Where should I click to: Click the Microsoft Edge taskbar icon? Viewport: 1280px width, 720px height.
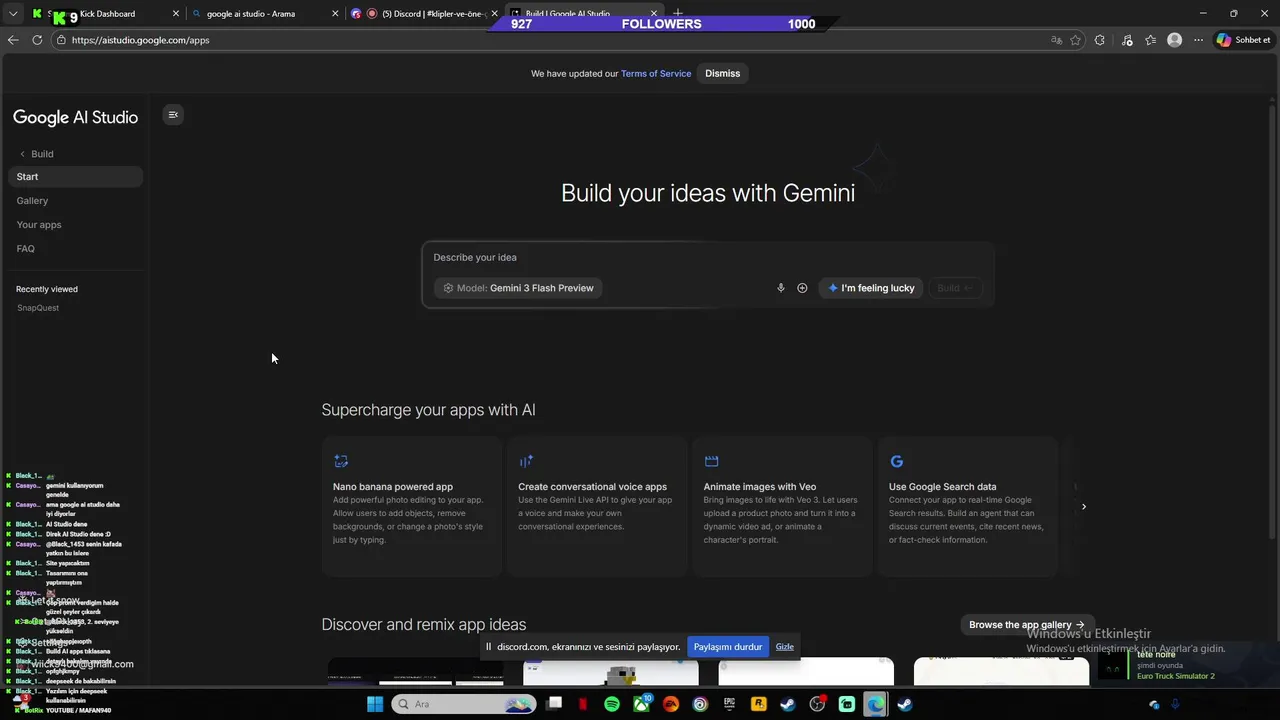876,704
